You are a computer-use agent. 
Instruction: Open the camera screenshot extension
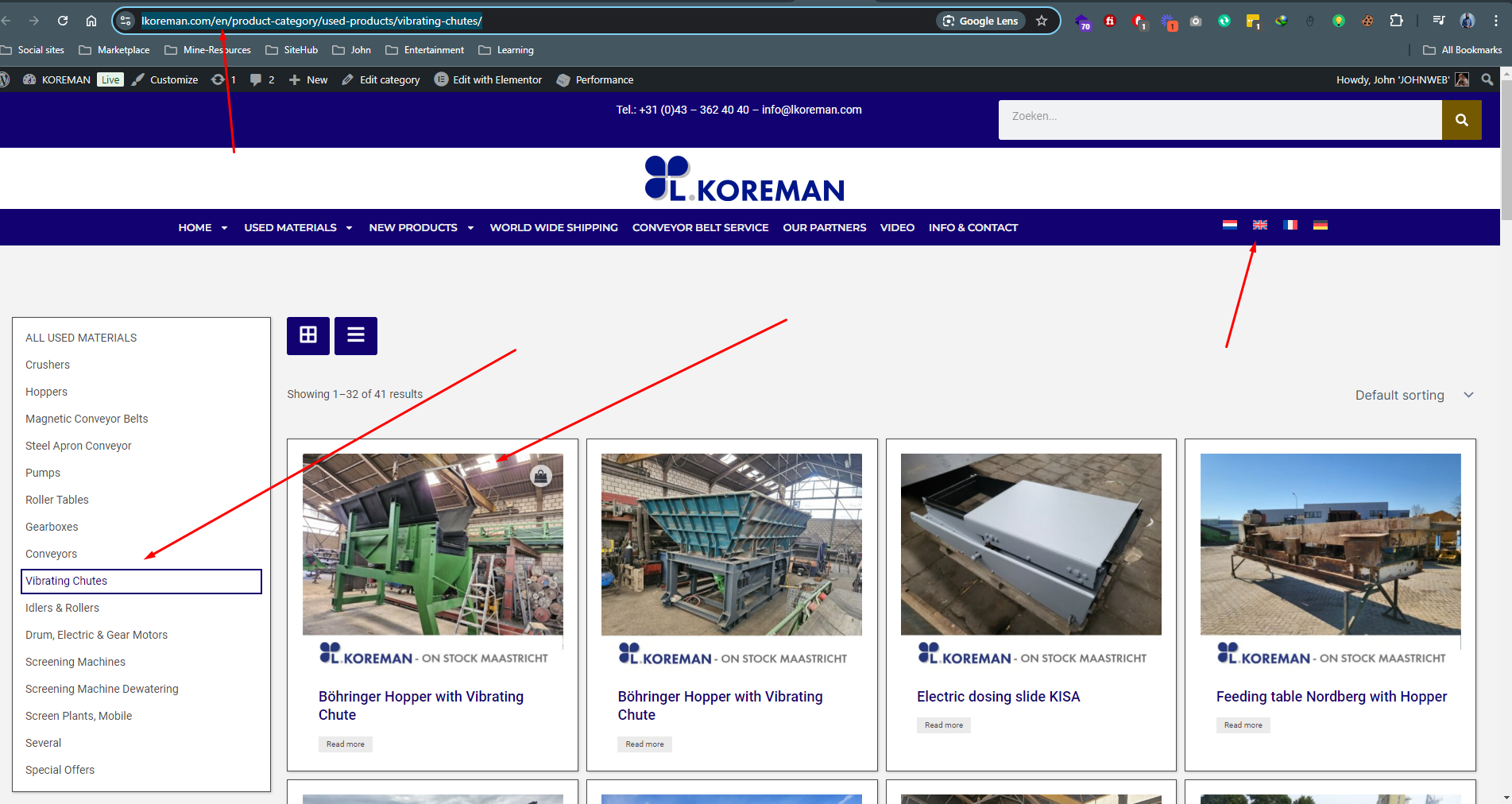[1196, 21]
